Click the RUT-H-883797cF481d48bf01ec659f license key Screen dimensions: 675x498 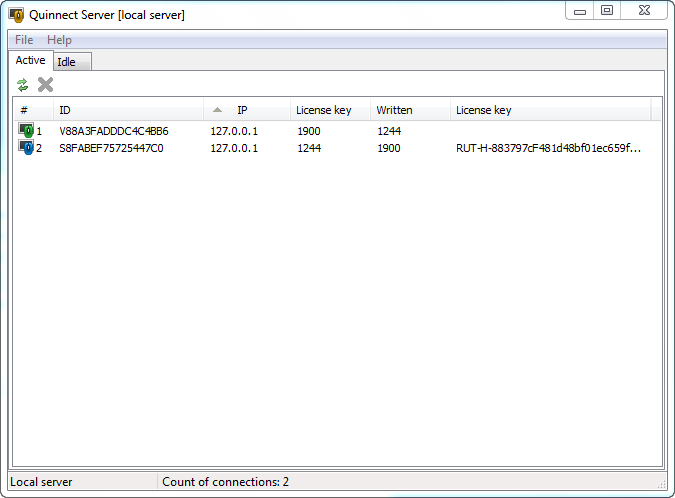click(x=548, y=148)
